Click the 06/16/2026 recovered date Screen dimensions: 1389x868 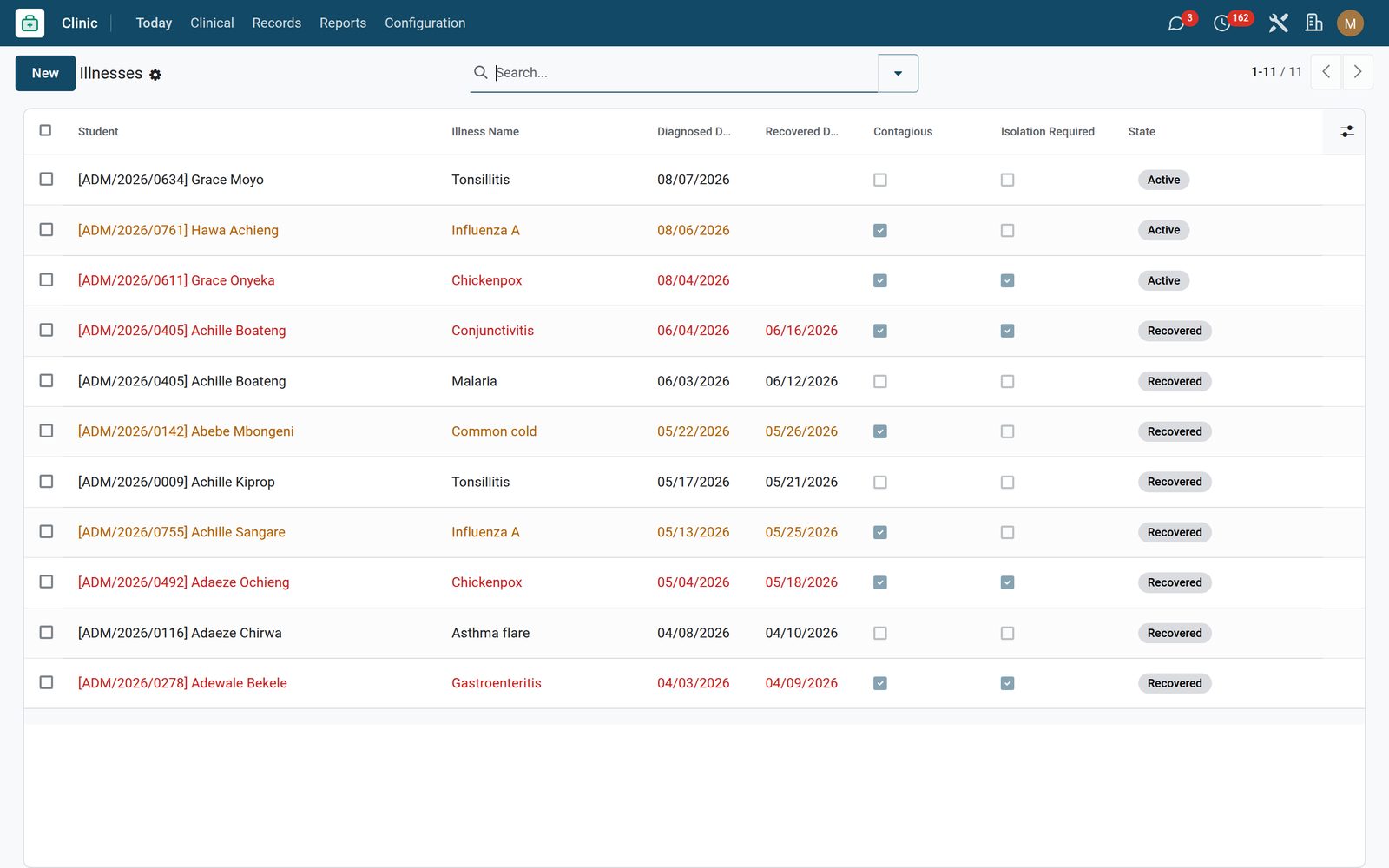pos(801,331)
